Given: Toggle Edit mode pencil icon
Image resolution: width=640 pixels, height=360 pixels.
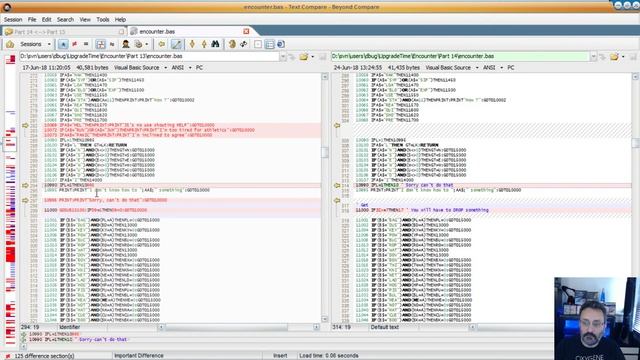Looking at the screenshot, I should pos(176,44).
